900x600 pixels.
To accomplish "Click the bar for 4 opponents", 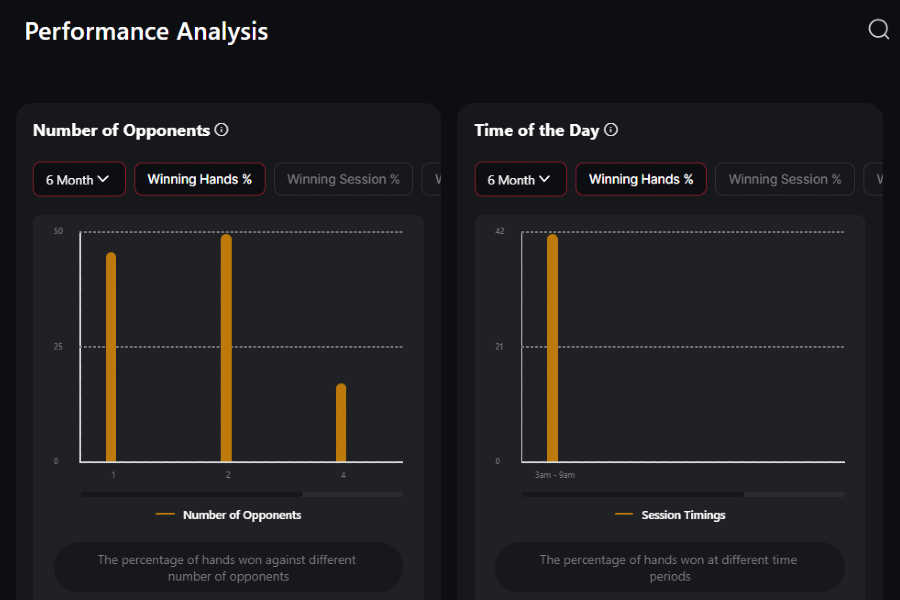I will coord(341,423).
